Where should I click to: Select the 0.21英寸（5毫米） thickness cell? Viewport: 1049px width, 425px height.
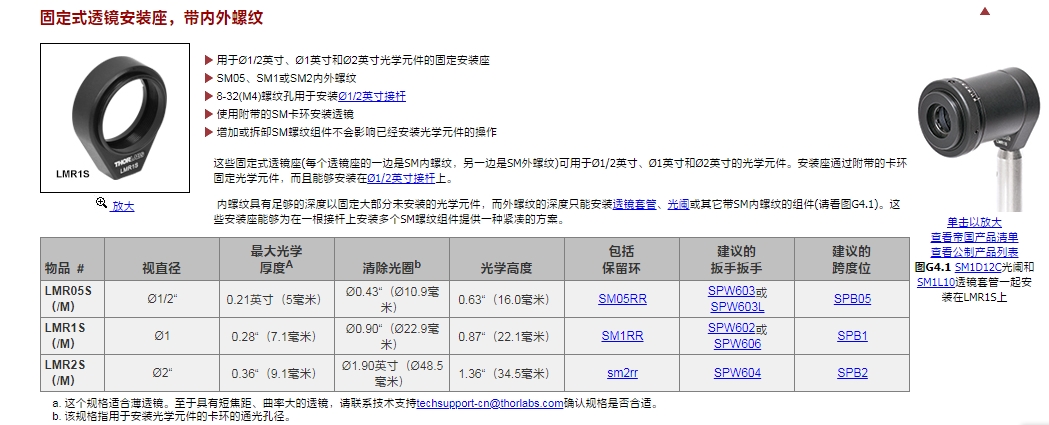(277, 299)
